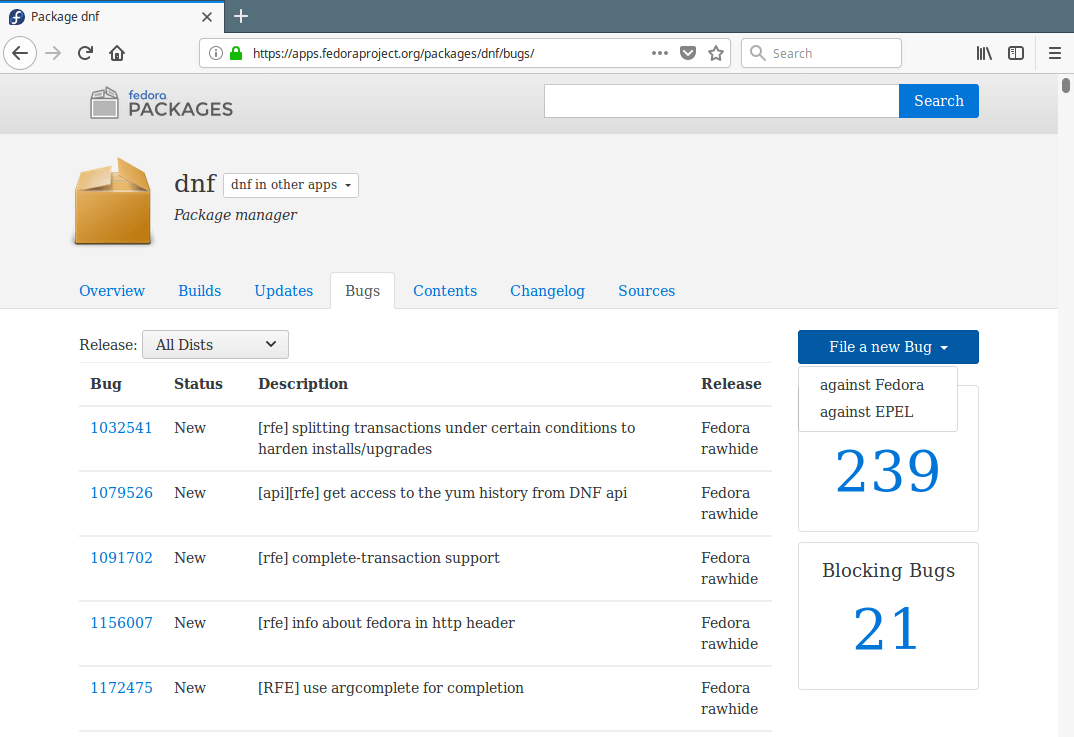Image resolution: width=1074 pixels, height=737 pixels.
Task: Open bug 1032541 link
Action: [x=121, y=428]
